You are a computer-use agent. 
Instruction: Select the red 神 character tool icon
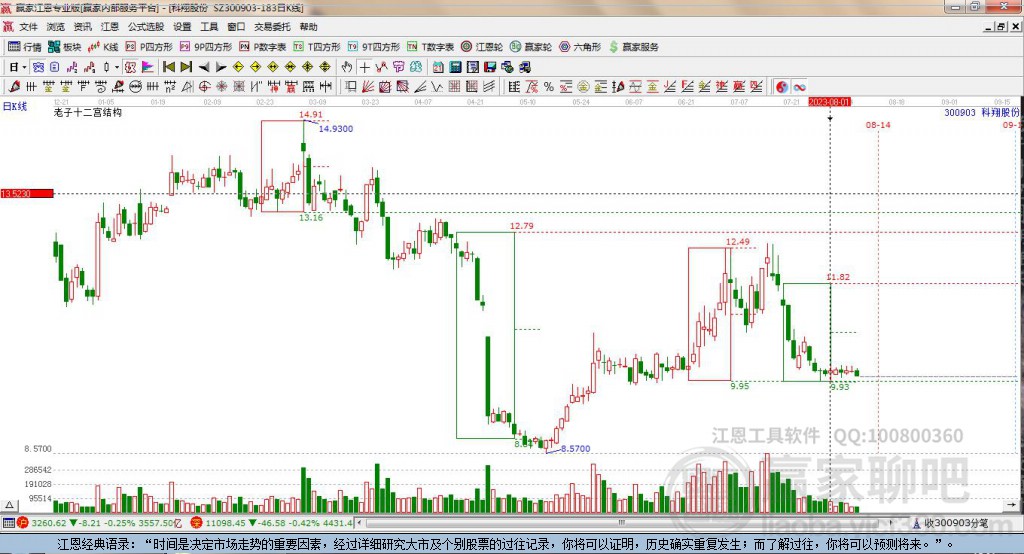(274, 86)
